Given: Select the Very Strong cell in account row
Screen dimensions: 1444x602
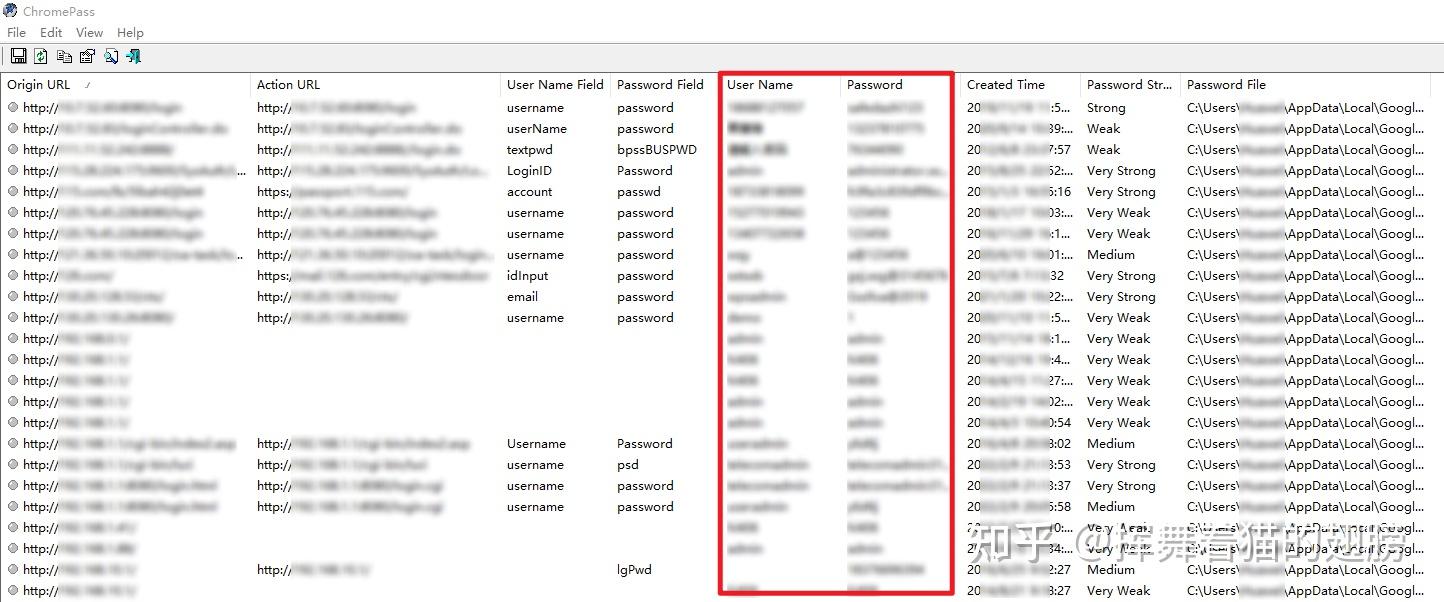Looking at the screenshot, I should (x=1121, y=192).
